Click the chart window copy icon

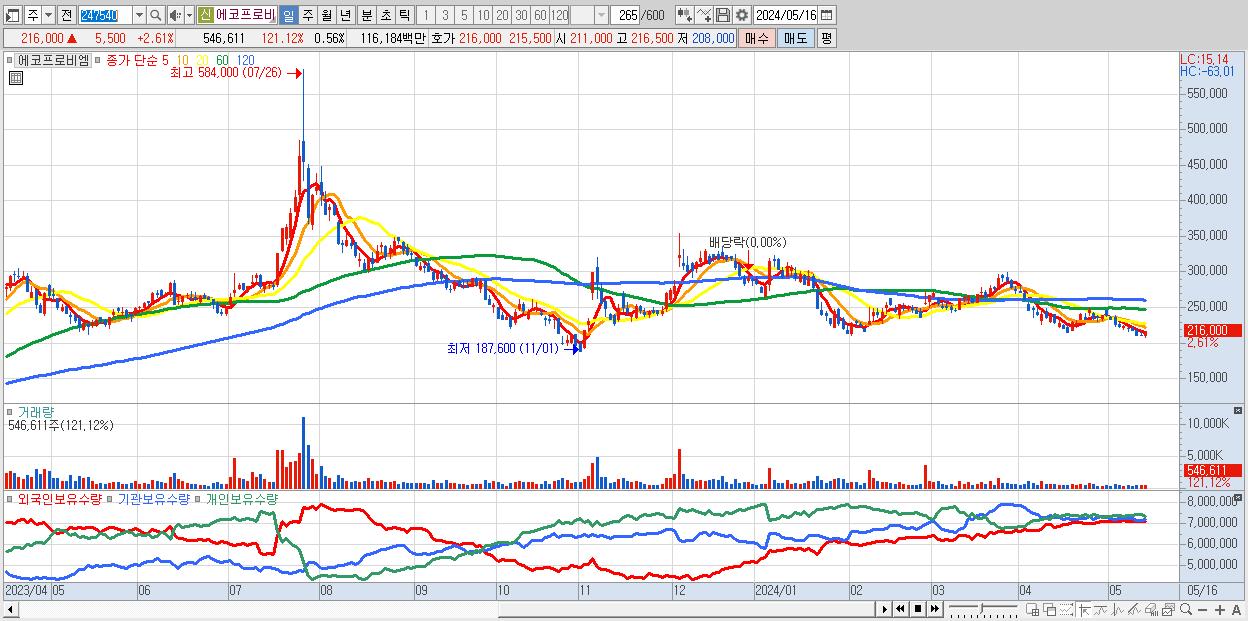point(1168,609)
